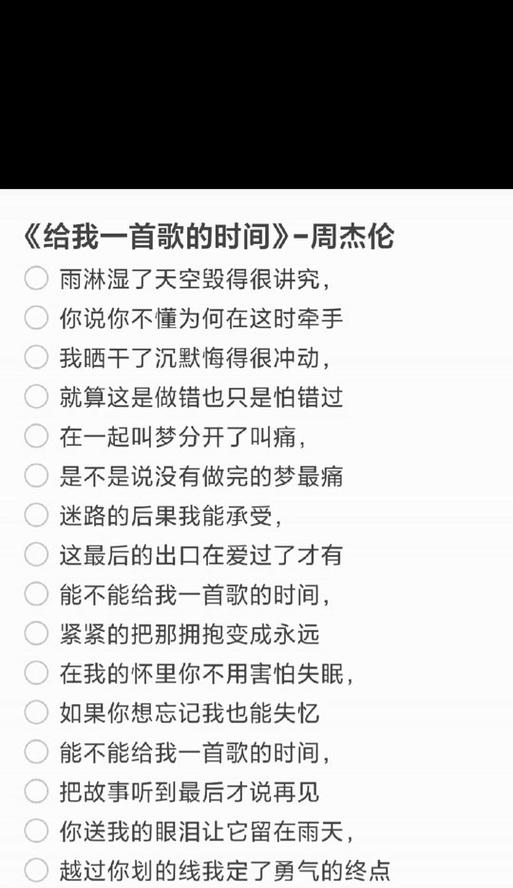
Task: Click the text 这最后的出口在爱过了才有
Action: click(202, 555)
